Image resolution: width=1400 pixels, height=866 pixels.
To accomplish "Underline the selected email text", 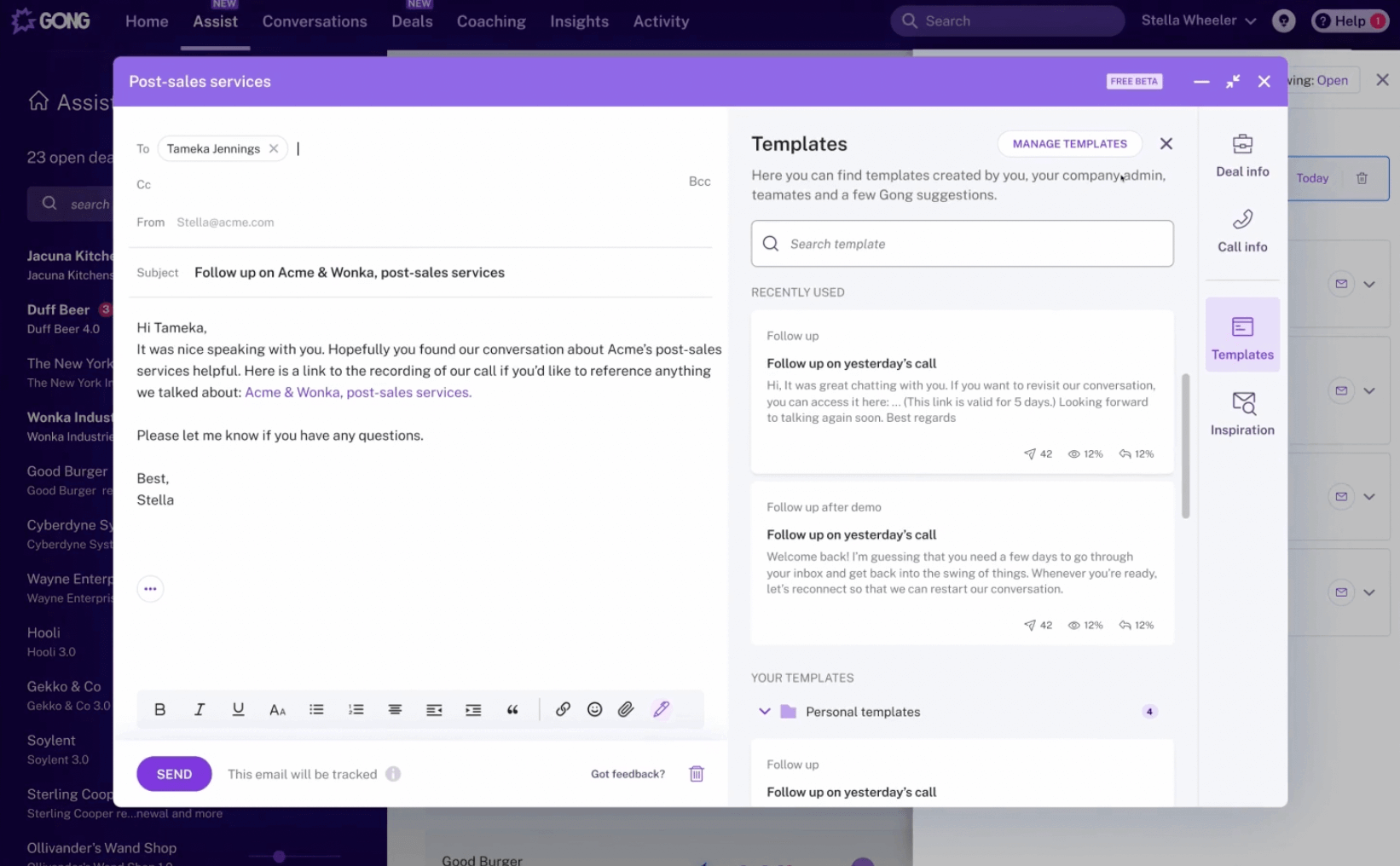I will pos(238,709).
